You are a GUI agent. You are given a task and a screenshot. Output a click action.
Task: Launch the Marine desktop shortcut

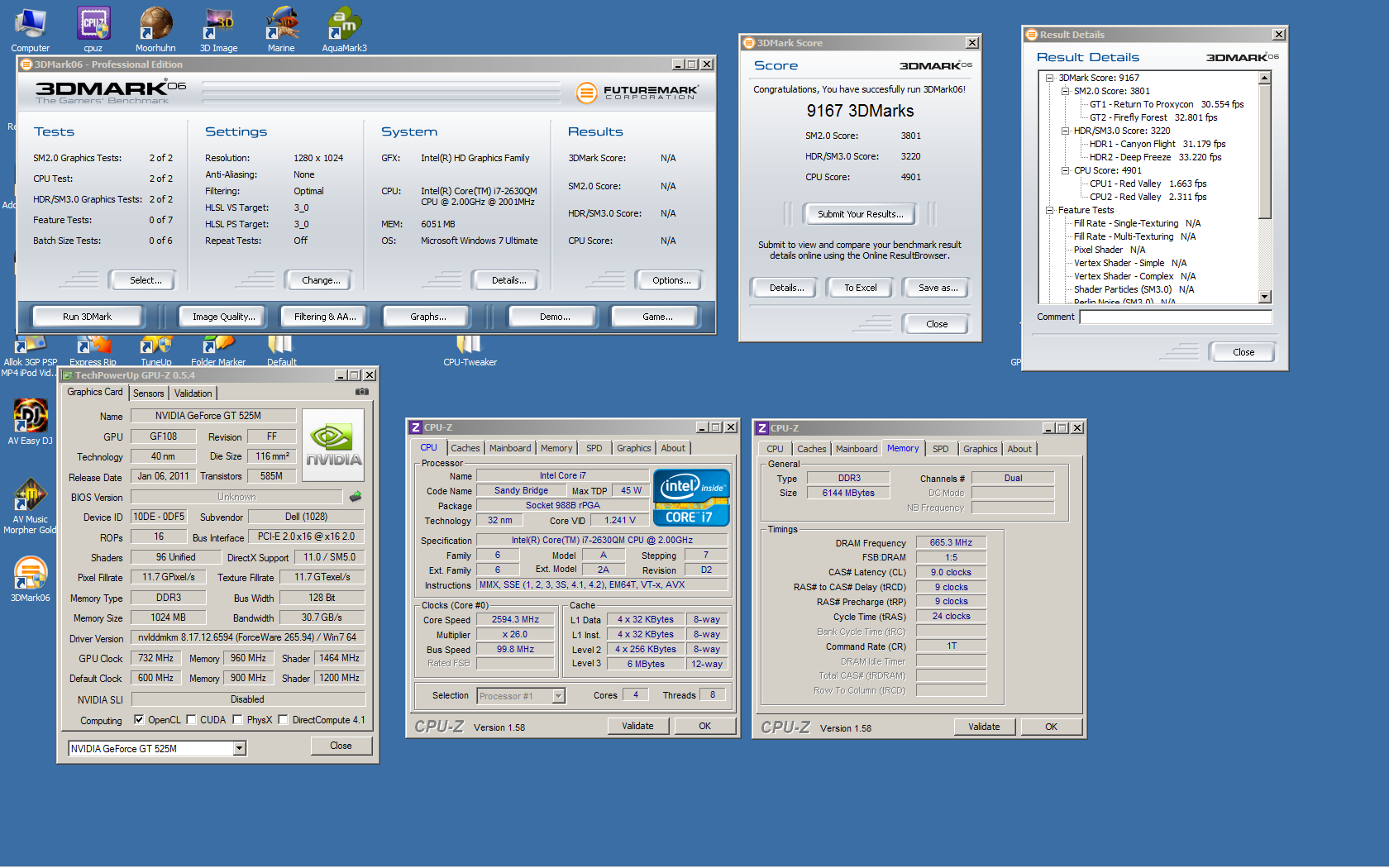281,29
